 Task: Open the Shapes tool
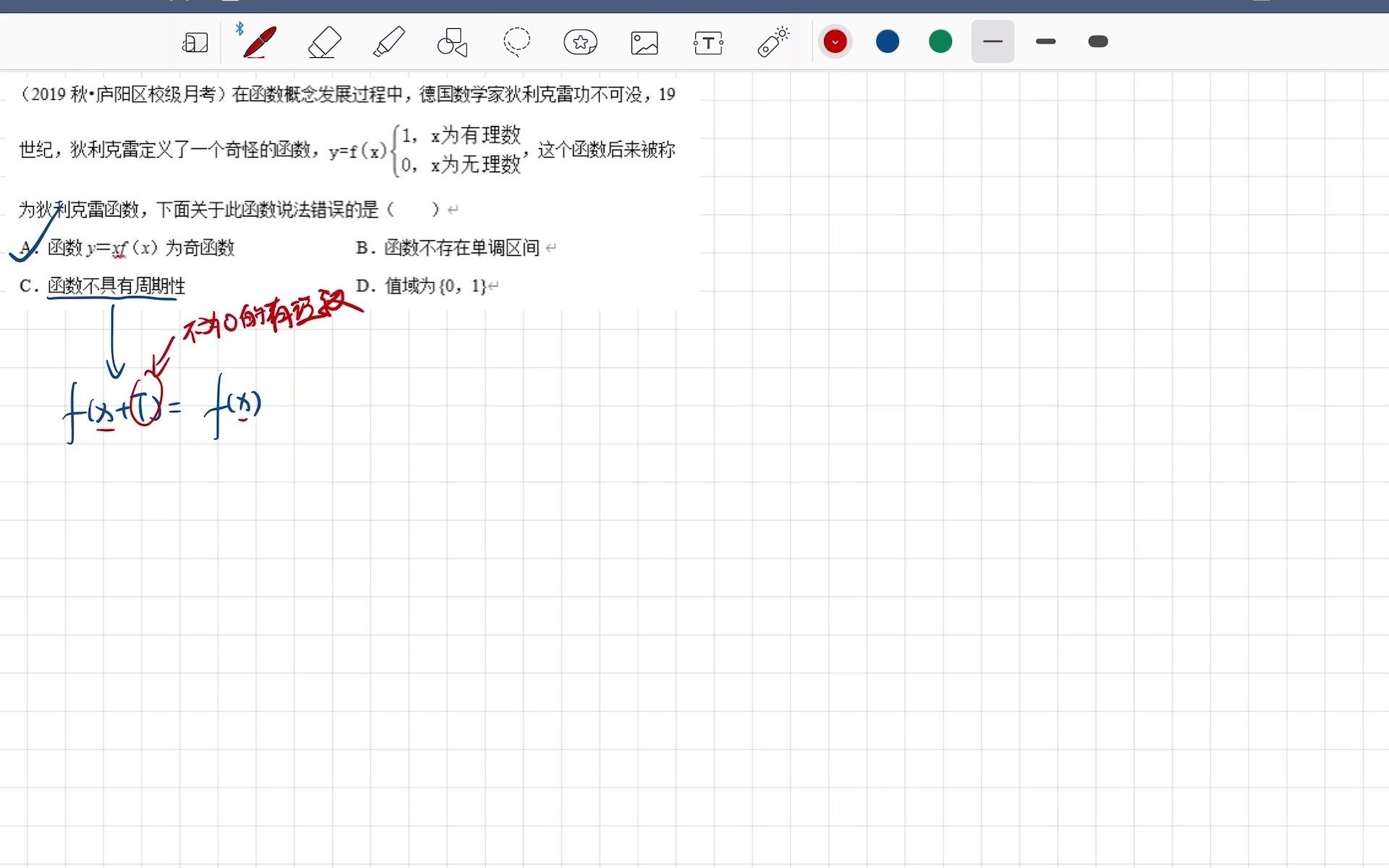pos(453,42)
